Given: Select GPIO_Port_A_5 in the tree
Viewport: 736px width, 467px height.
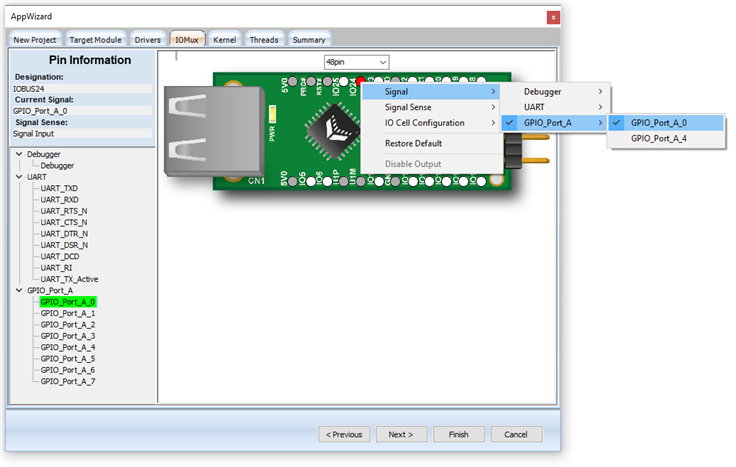Looking at the screenshot, I should coord(68,359).
